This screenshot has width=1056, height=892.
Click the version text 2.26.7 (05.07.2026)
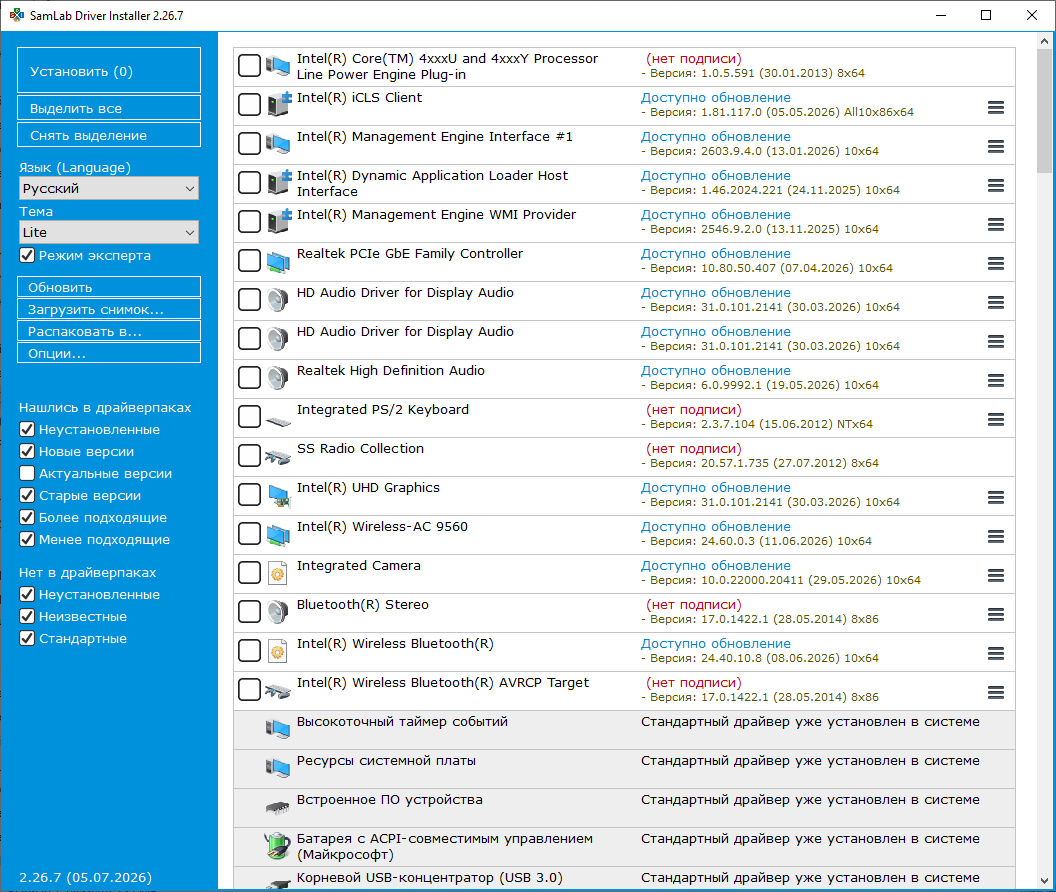(86, 877)
